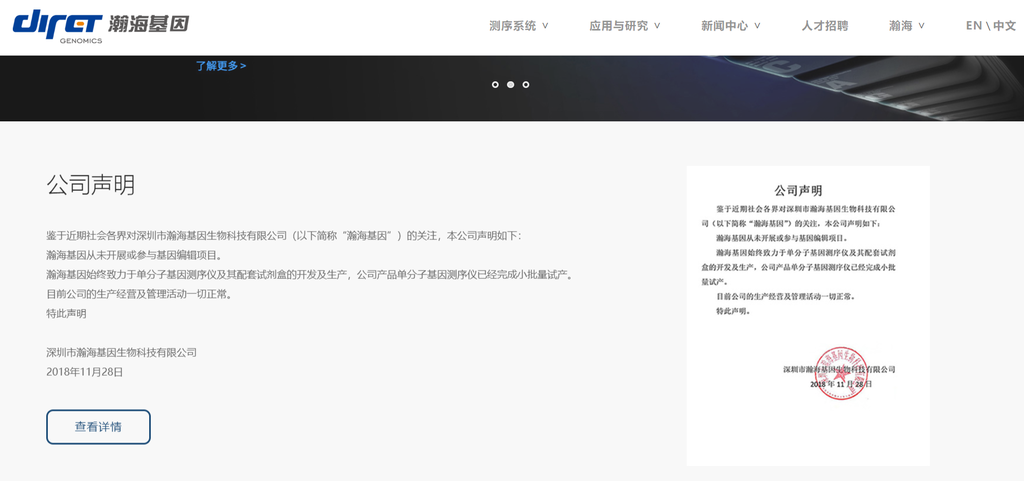Expand the arrow next to 新闻中心
1024x481 pixels.
pyautogui.click(x=757, y=26)
